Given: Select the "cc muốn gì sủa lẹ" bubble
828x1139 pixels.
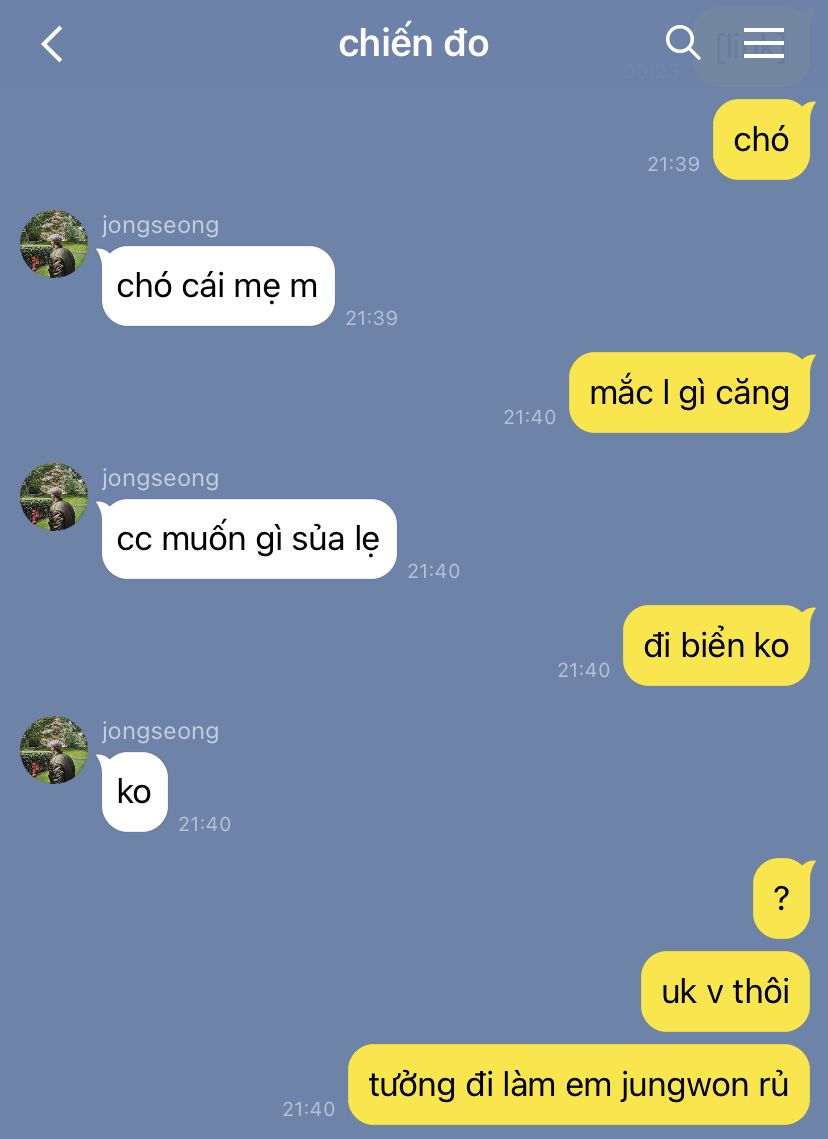Looking at the screenshot, I should point(248,539).
